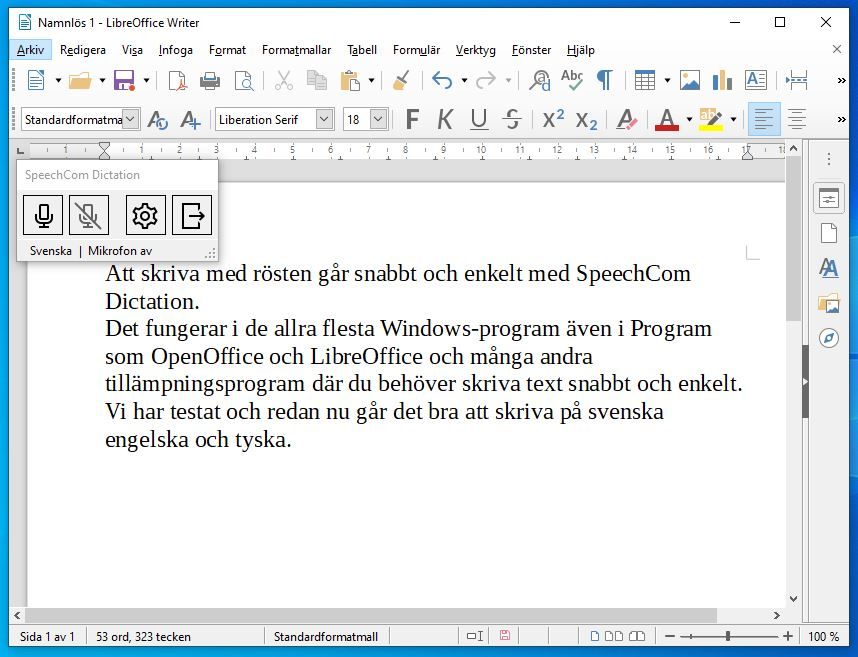Expand the Paste options arrow
Image resolution: width=858 pixels, height=657 pixels.
(371, 81)
